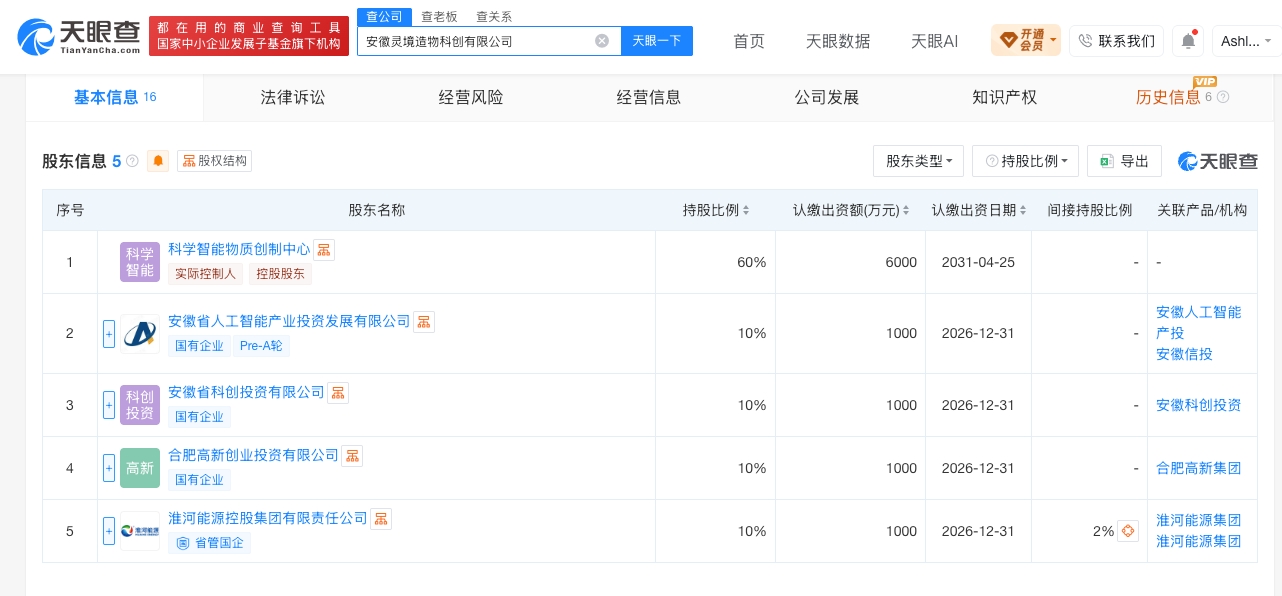Click the 导出 export button
This screenshot has height=596, width=1282.
point(1124,161)
